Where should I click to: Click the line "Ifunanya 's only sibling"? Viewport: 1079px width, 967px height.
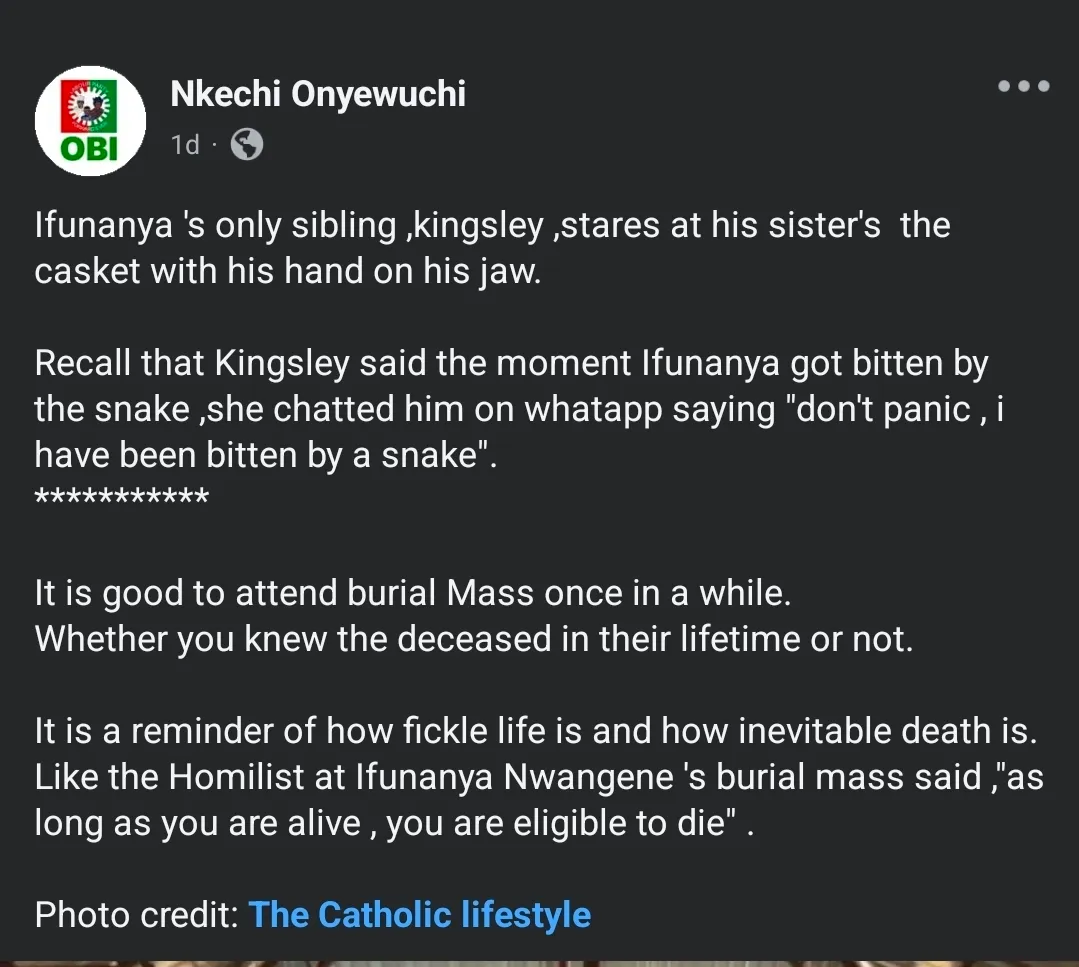point(492,225)
